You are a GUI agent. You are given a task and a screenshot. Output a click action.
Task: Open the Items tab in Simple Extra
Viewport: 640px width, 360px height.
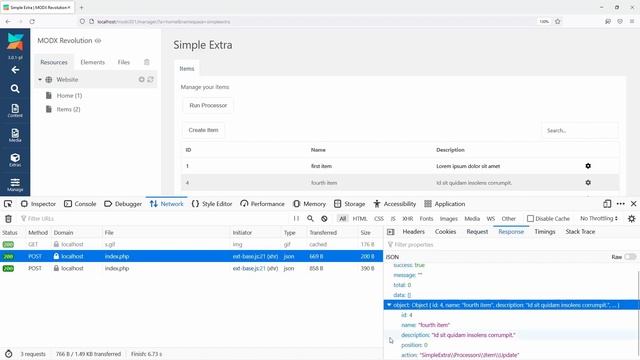pos(187,69)
